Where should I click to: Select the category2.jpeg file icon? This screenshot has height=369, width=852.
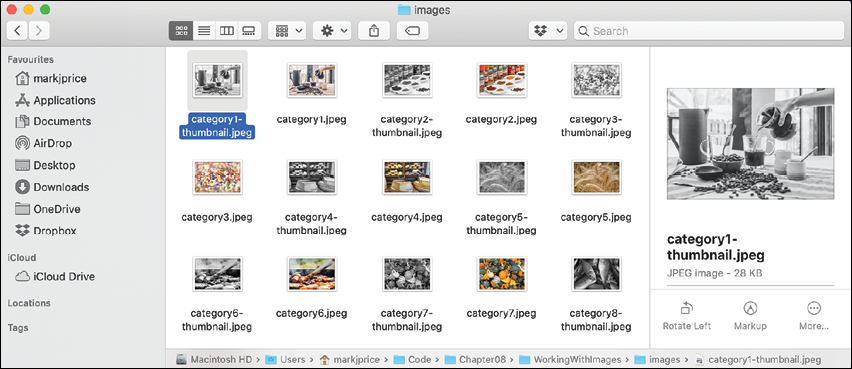[502, 80]
